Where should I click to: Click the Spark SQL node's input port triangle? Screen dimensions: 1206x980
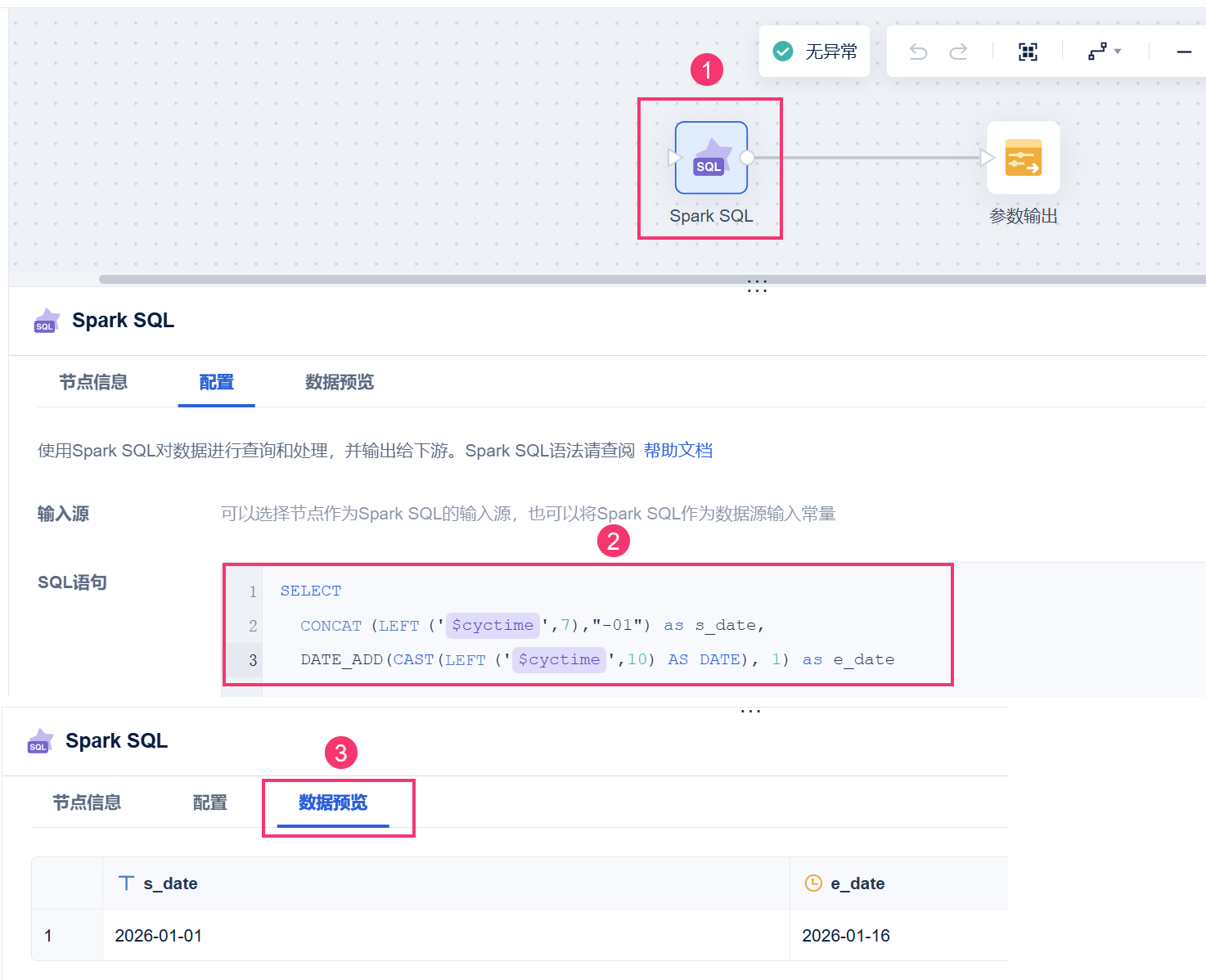click(675, 158)
